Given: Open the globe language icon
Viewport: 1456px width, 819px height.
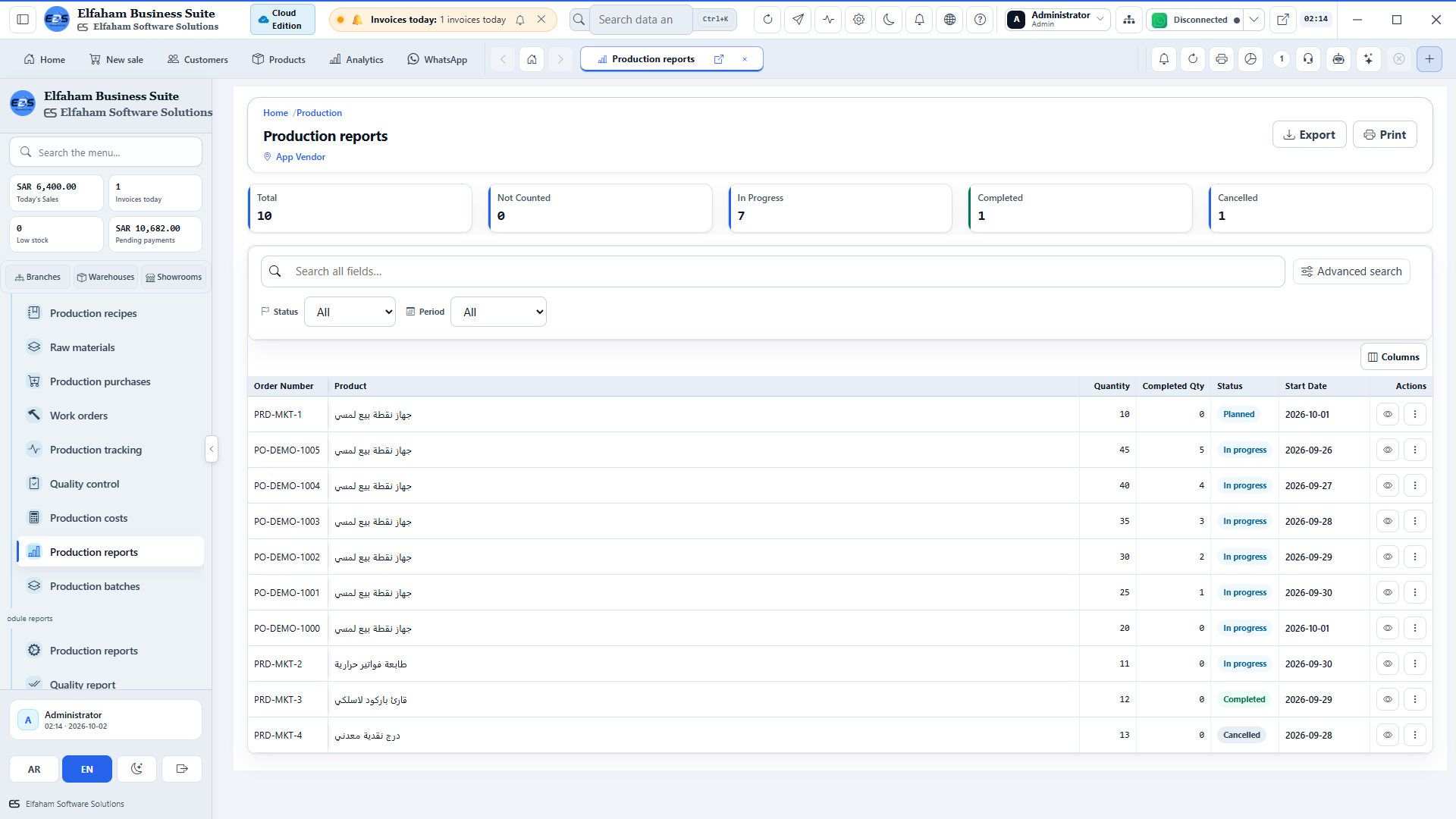Looking at the screenshot, I should [x=949, y=20].
